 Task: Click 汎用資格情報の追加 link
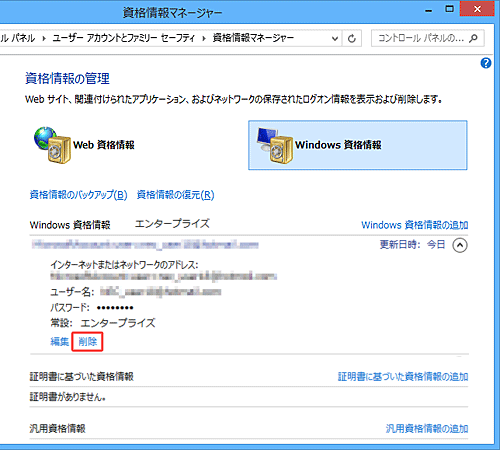(427, 428)
